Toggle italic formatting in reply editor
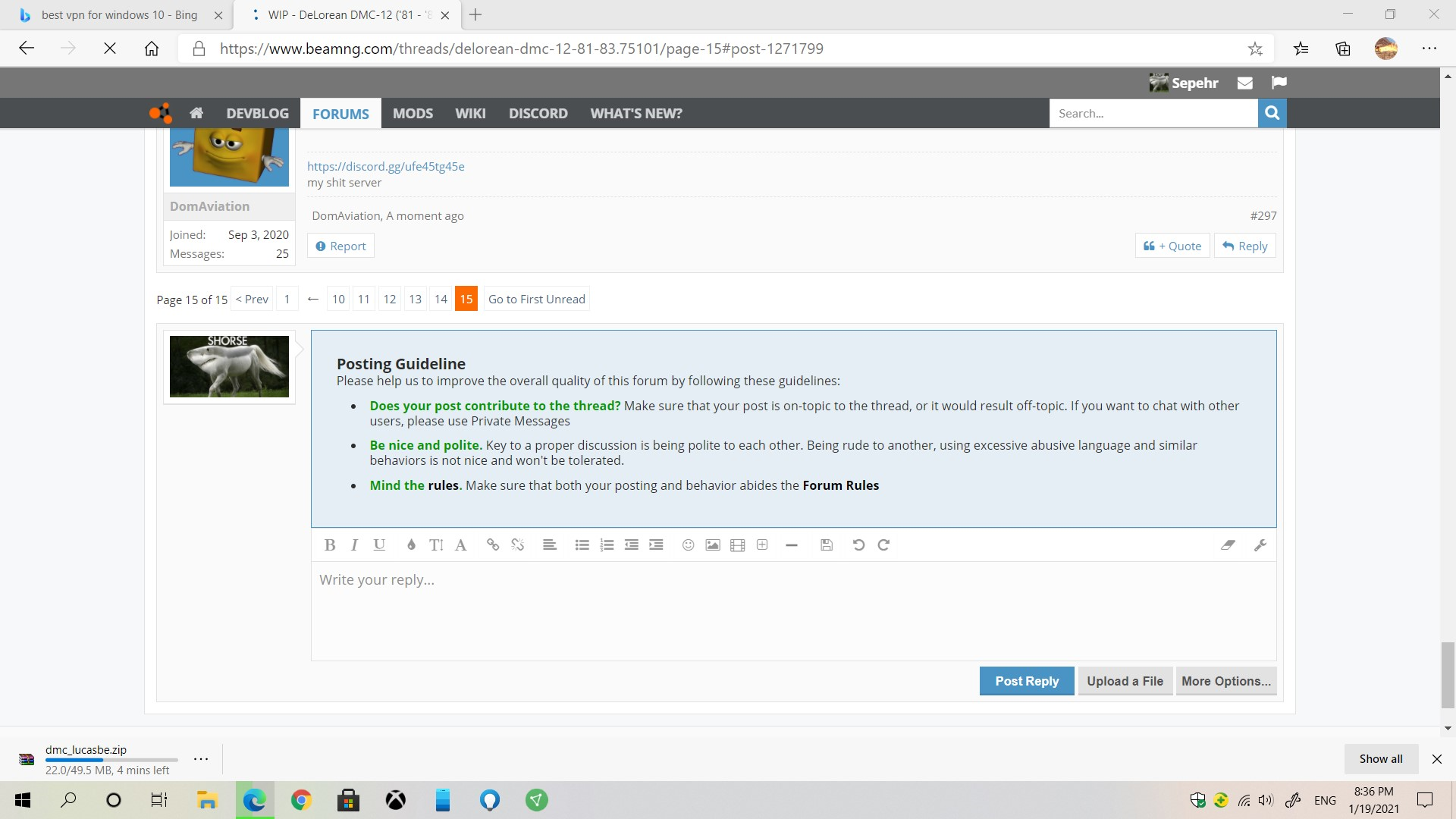 [354, 544]
